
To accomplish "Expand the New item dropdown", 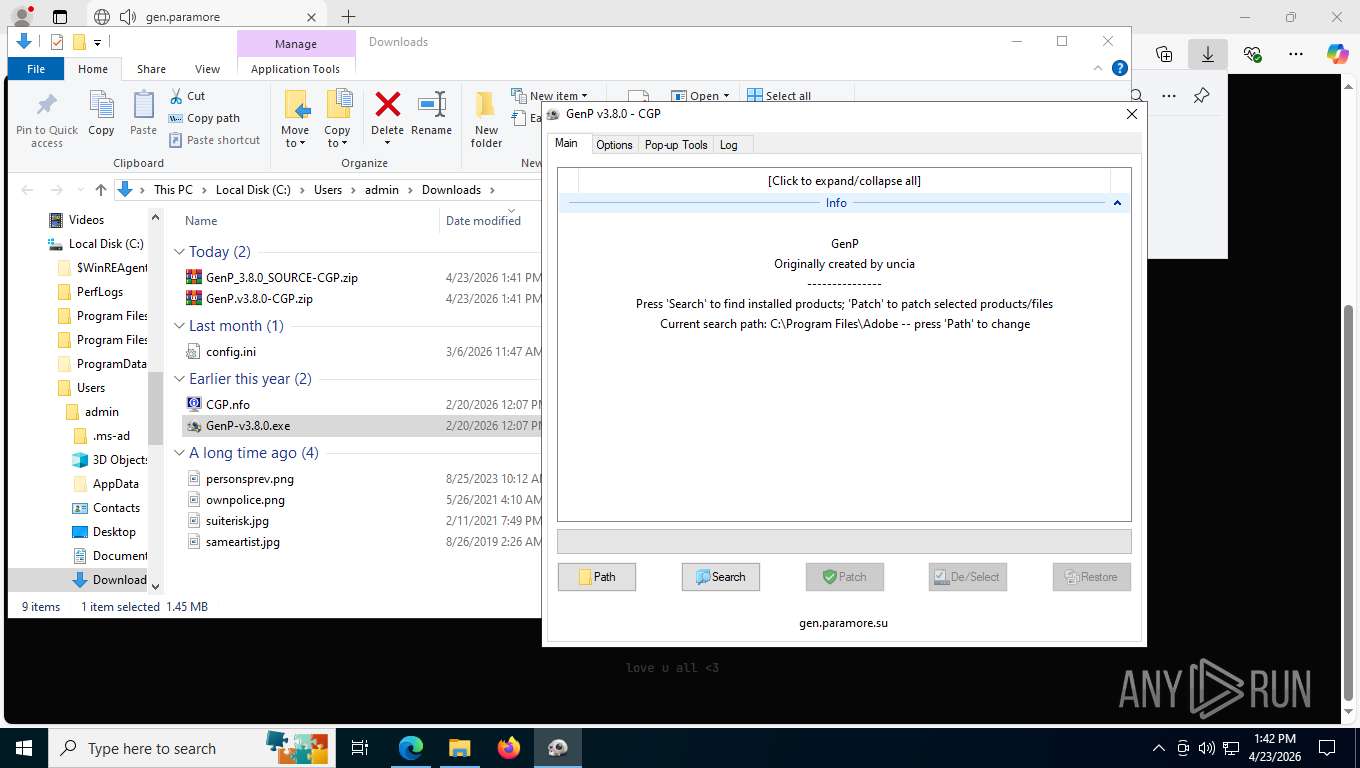I will click(550, 96).
